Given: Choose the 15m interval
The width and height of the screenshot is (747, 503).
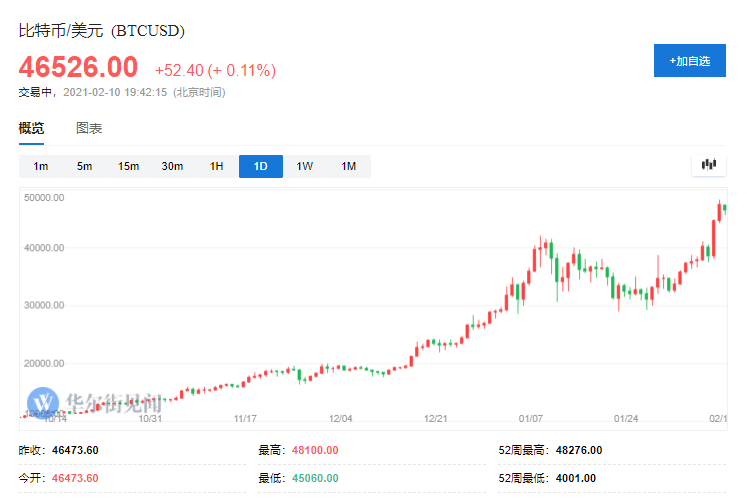Looking at the screenshot, I should (x=128, y=167).
